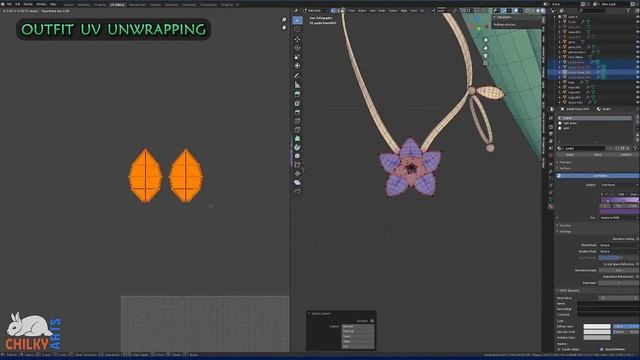Select the Annotate tool
This screenshot has width=640, height=360.
[298, 76]
